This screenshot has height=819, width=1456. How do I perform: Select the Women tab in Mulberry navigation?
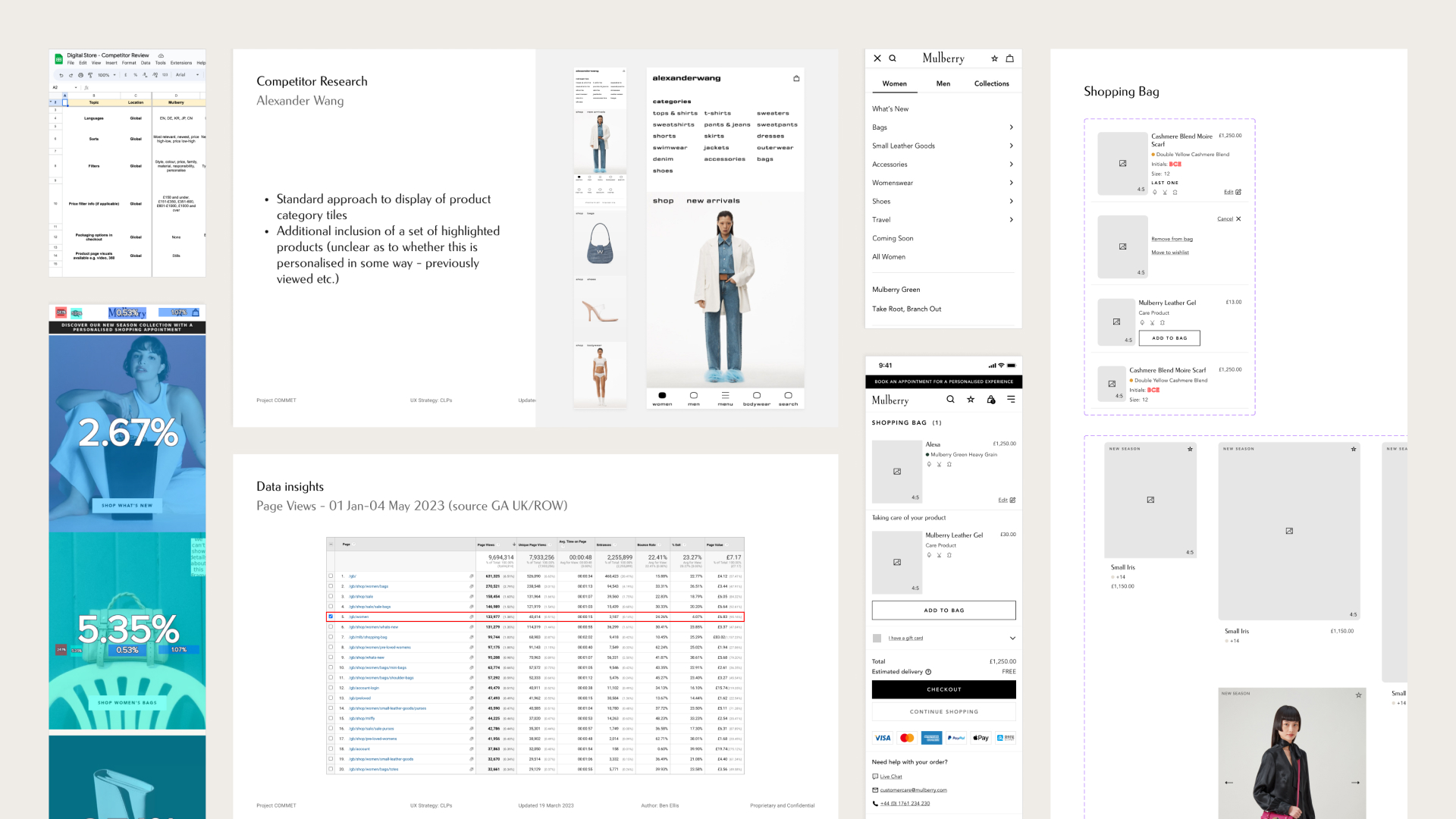pyautogui.click(x=894, y=83)
